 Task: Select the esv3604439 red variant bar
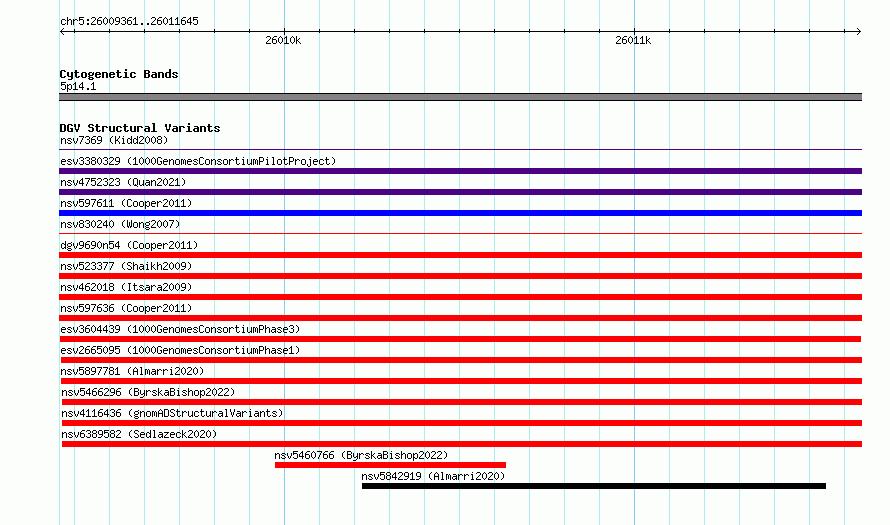pos(460,339)
